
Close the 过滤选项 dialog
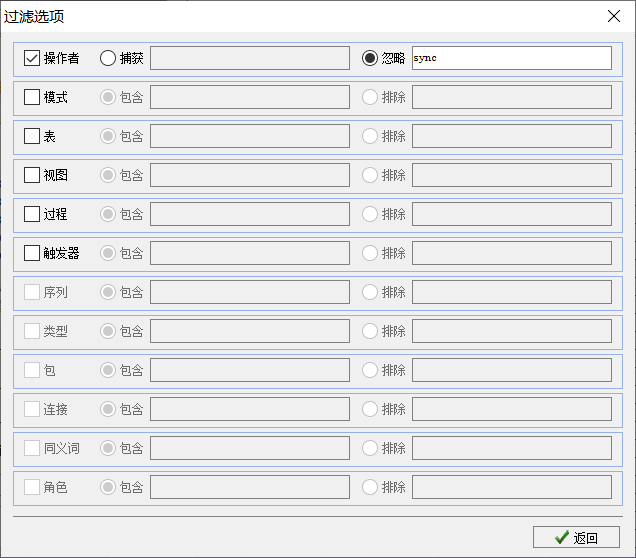coord(614,16)
